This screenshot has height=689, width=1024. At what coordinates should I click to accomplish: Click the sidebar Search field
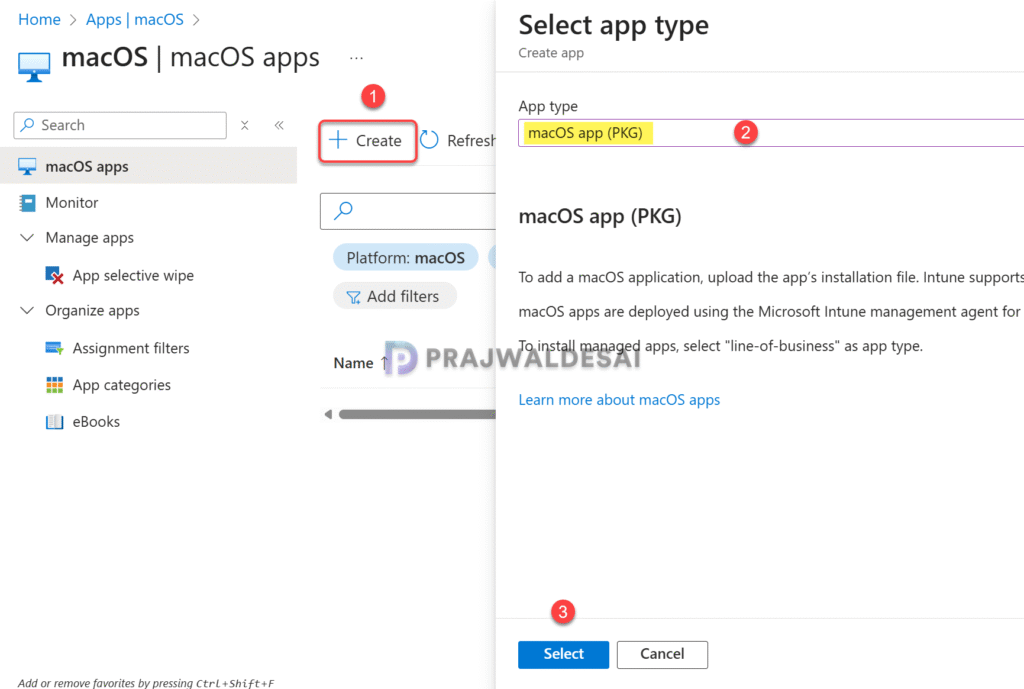pyautogui.click(x=120, y=125)
